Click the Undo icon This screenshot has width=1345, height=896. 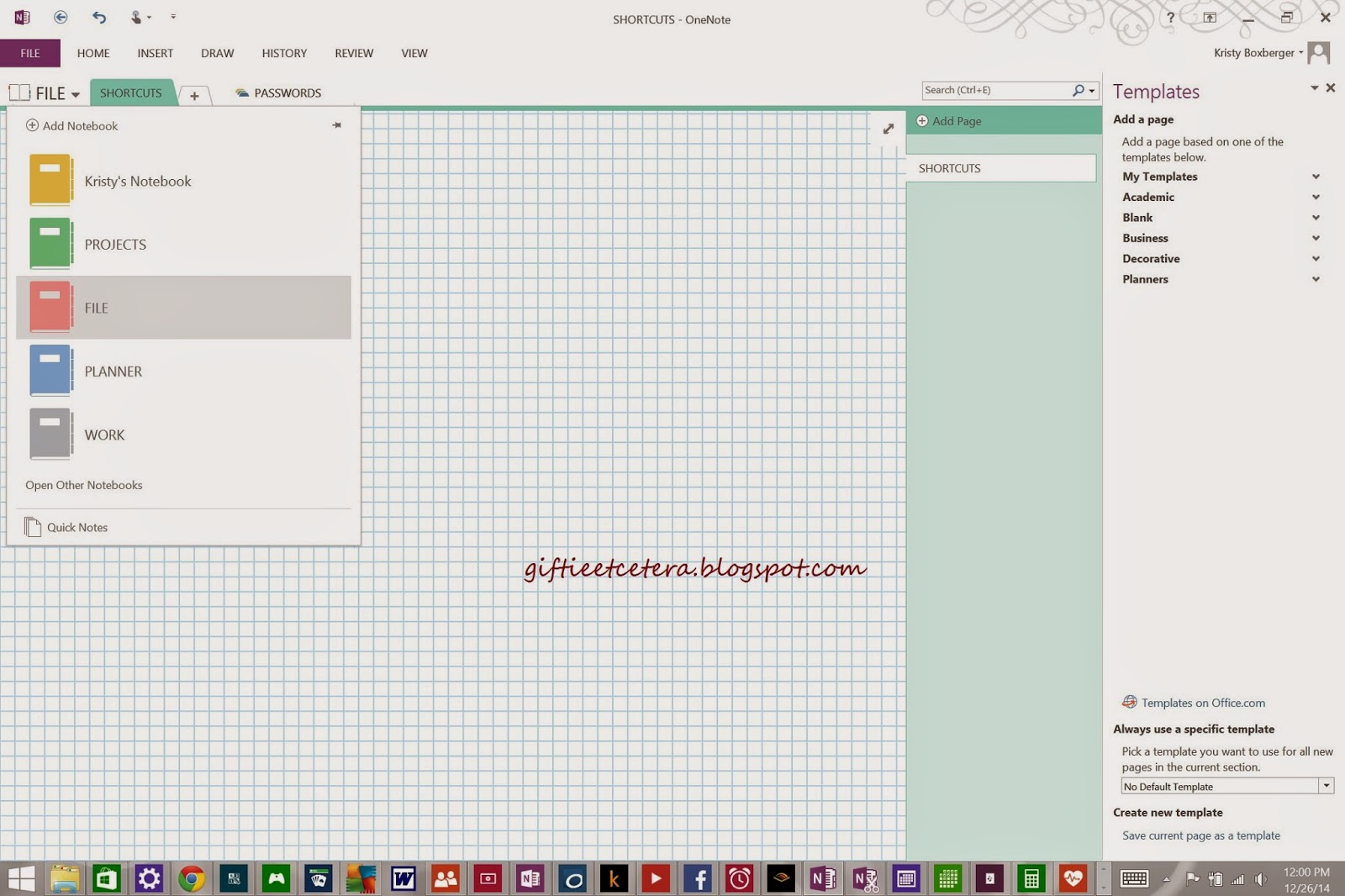[100, 17]
